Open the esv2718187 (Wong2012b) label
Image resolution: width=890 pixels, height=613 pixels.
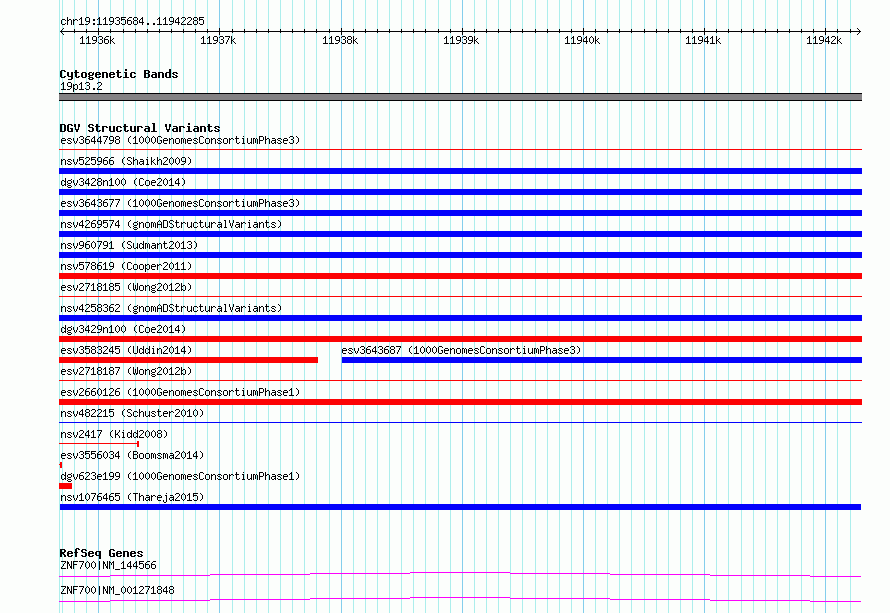click(126, 371)
